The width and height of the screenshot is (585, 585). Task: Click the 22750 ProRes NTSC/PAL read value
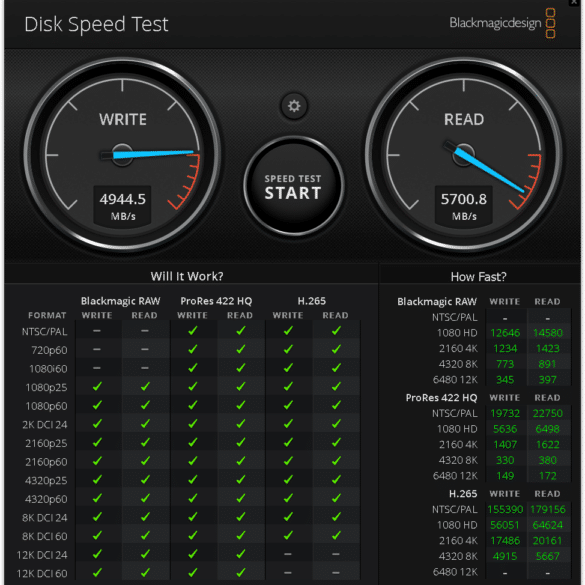547,413
